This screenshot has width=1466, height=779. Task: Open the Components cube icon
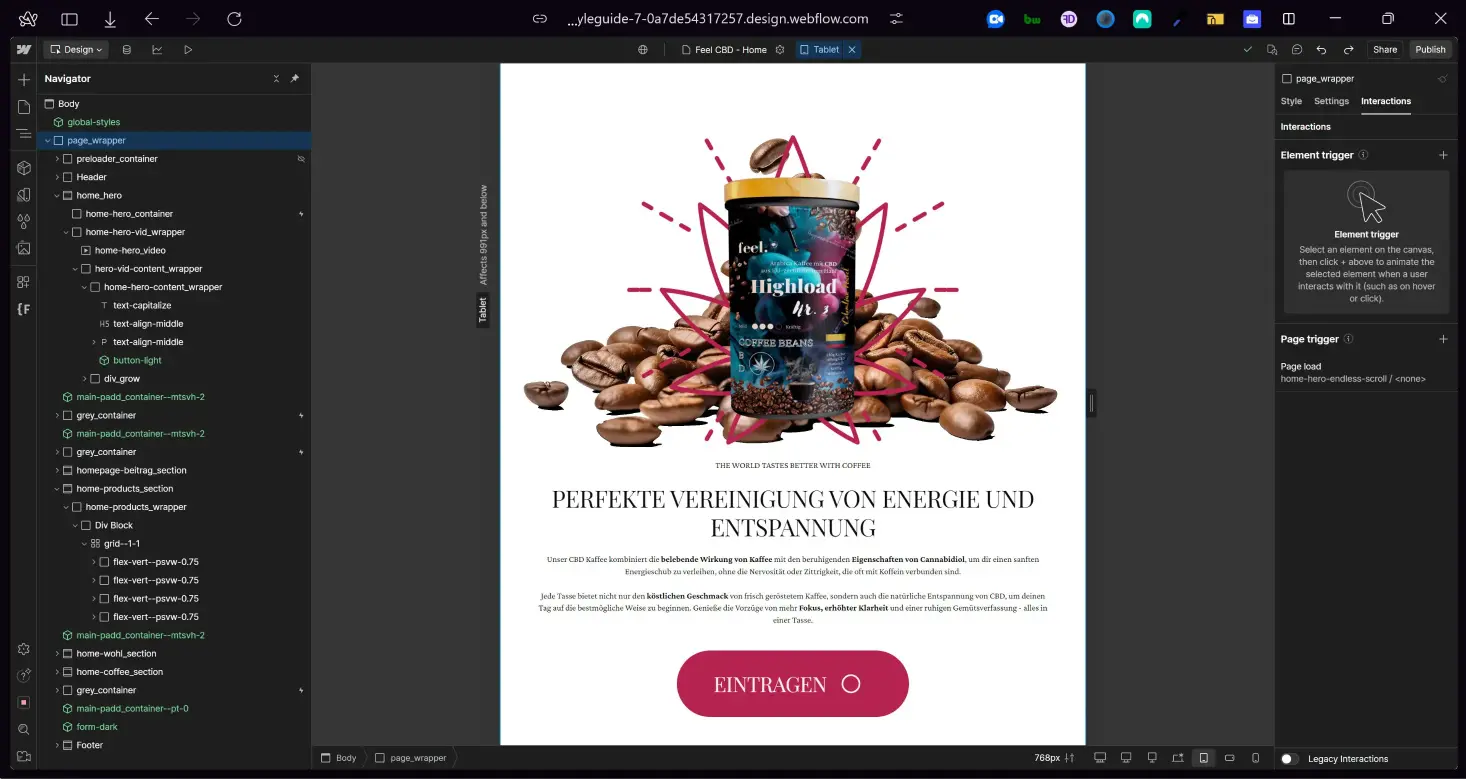[24, 168]
